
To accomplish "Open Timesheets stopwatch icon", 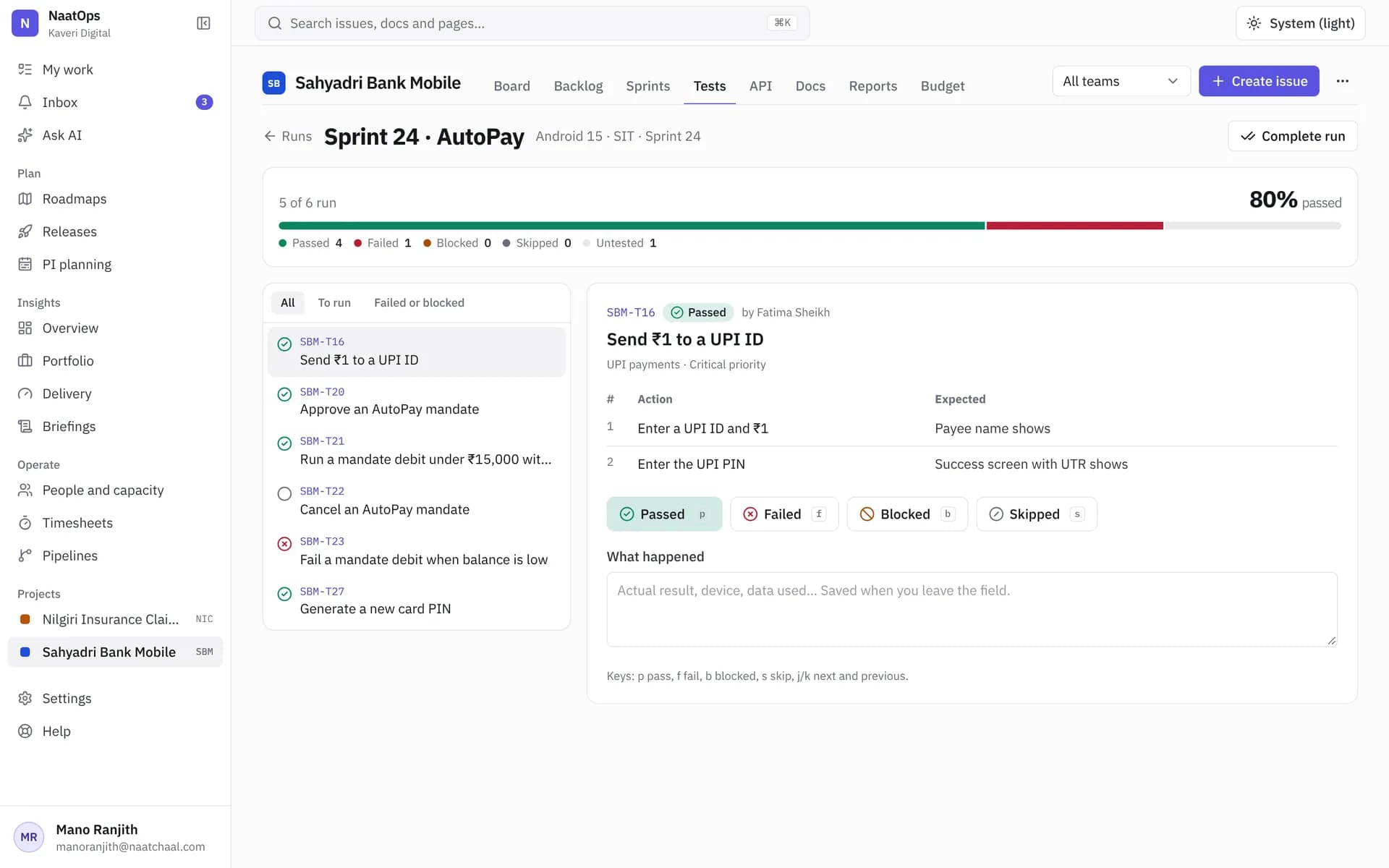I will click(x=25, y=522).
